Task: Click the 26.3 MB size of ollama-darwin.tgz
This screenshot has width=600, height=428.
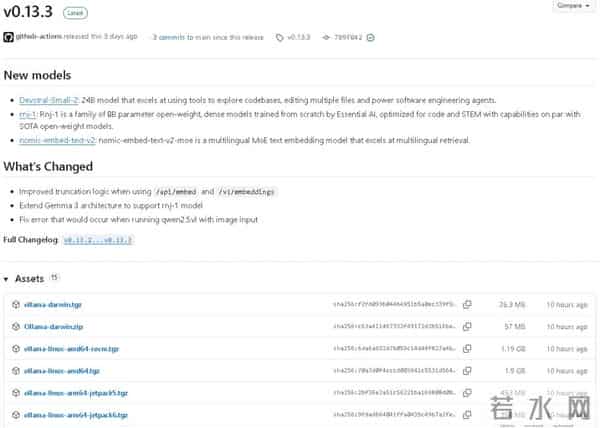Action: (512, 305)
